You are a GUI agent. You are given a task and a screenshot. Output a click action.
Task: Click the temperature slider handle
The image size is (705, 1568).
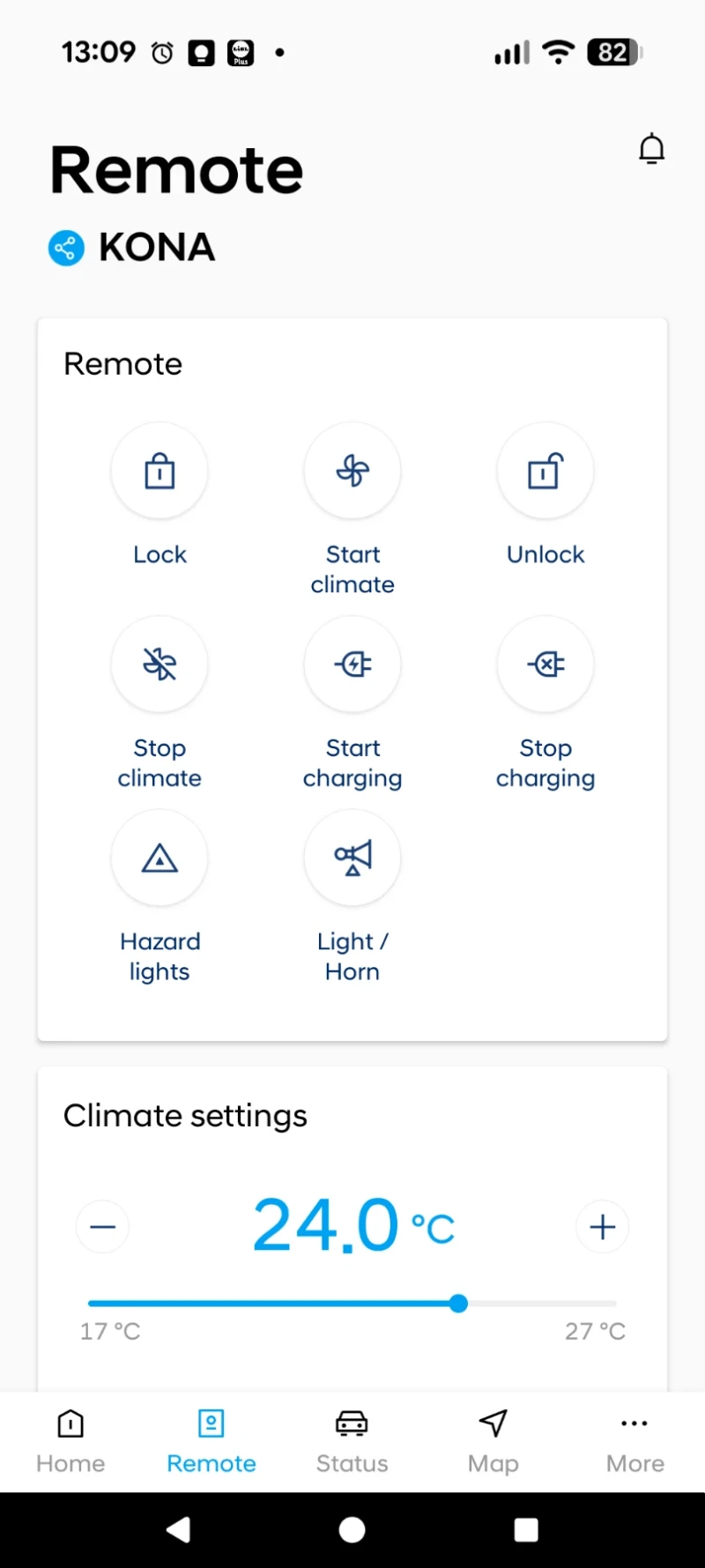[x=458, y=1304]
